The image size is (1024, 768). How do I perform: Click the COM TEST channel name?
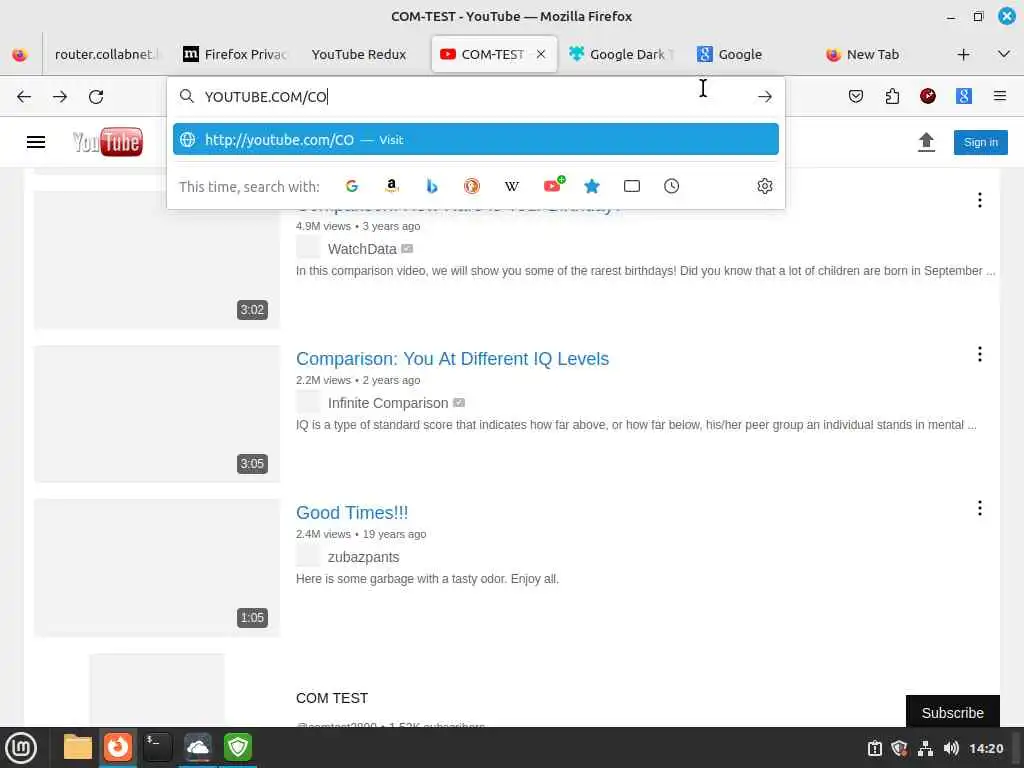[x=332, y=698]
